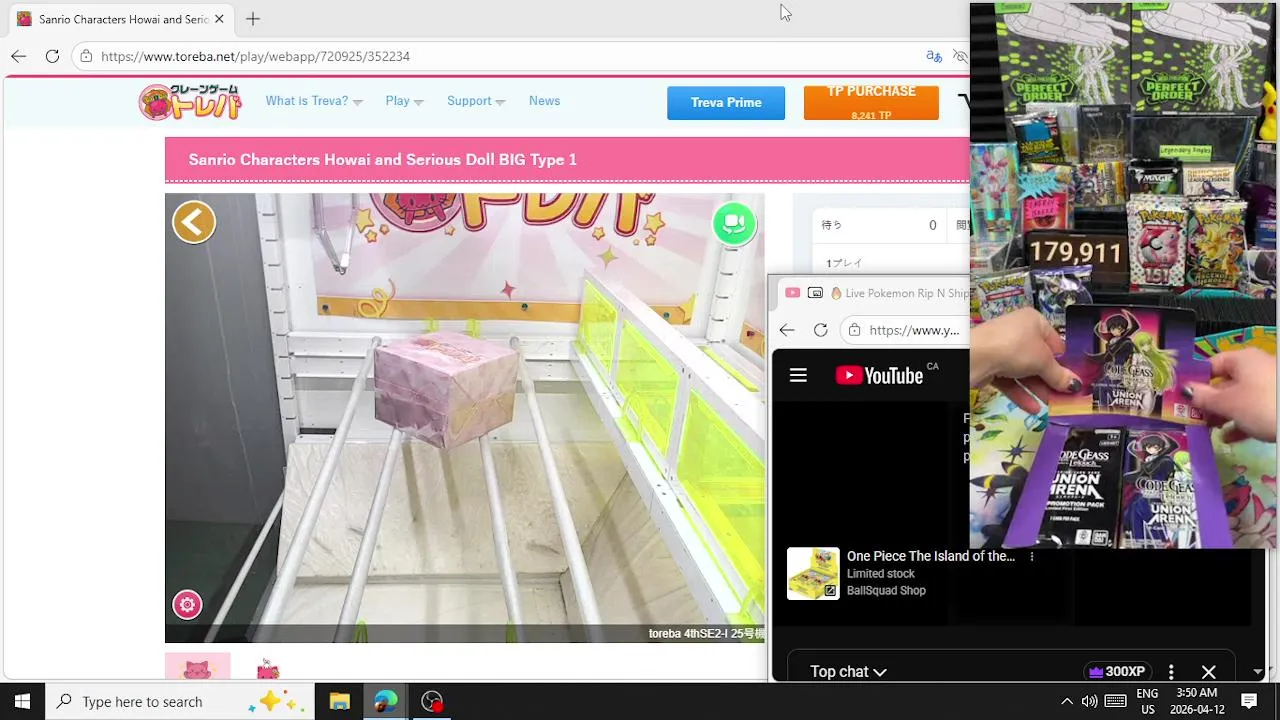Click picture-in-picture icon in YouTube title bar
The height and width of the screenshot is (720, 1280).
(x=815, y=293)
